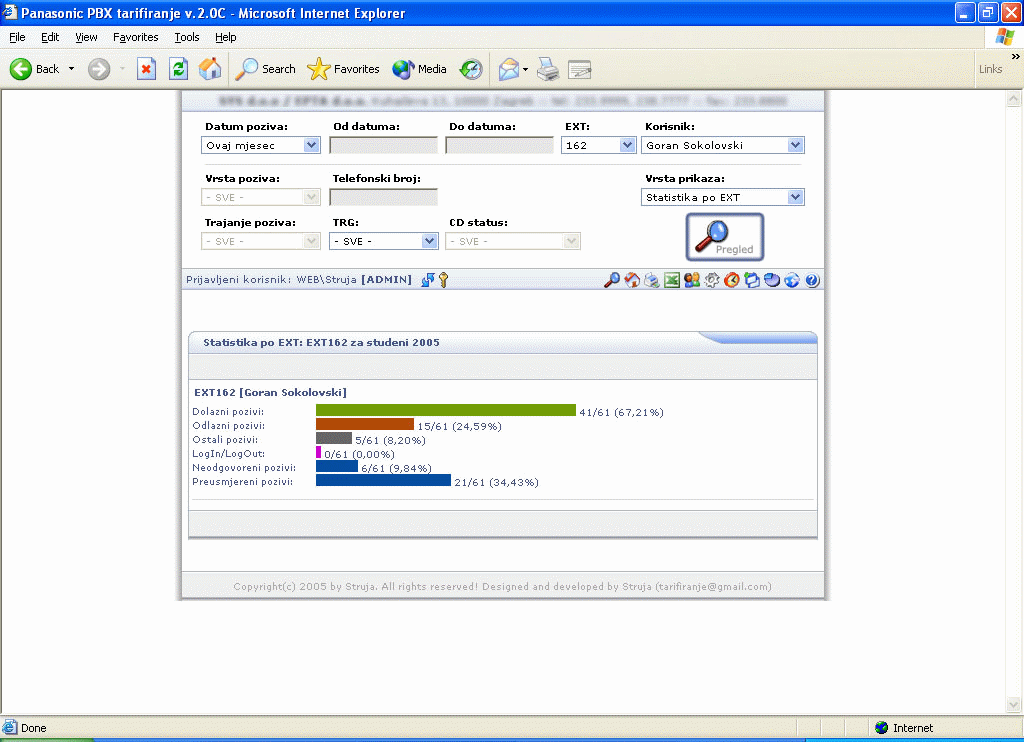Click the printer icon in the app toolbar
1024x742 pixels.
(652, 280)
